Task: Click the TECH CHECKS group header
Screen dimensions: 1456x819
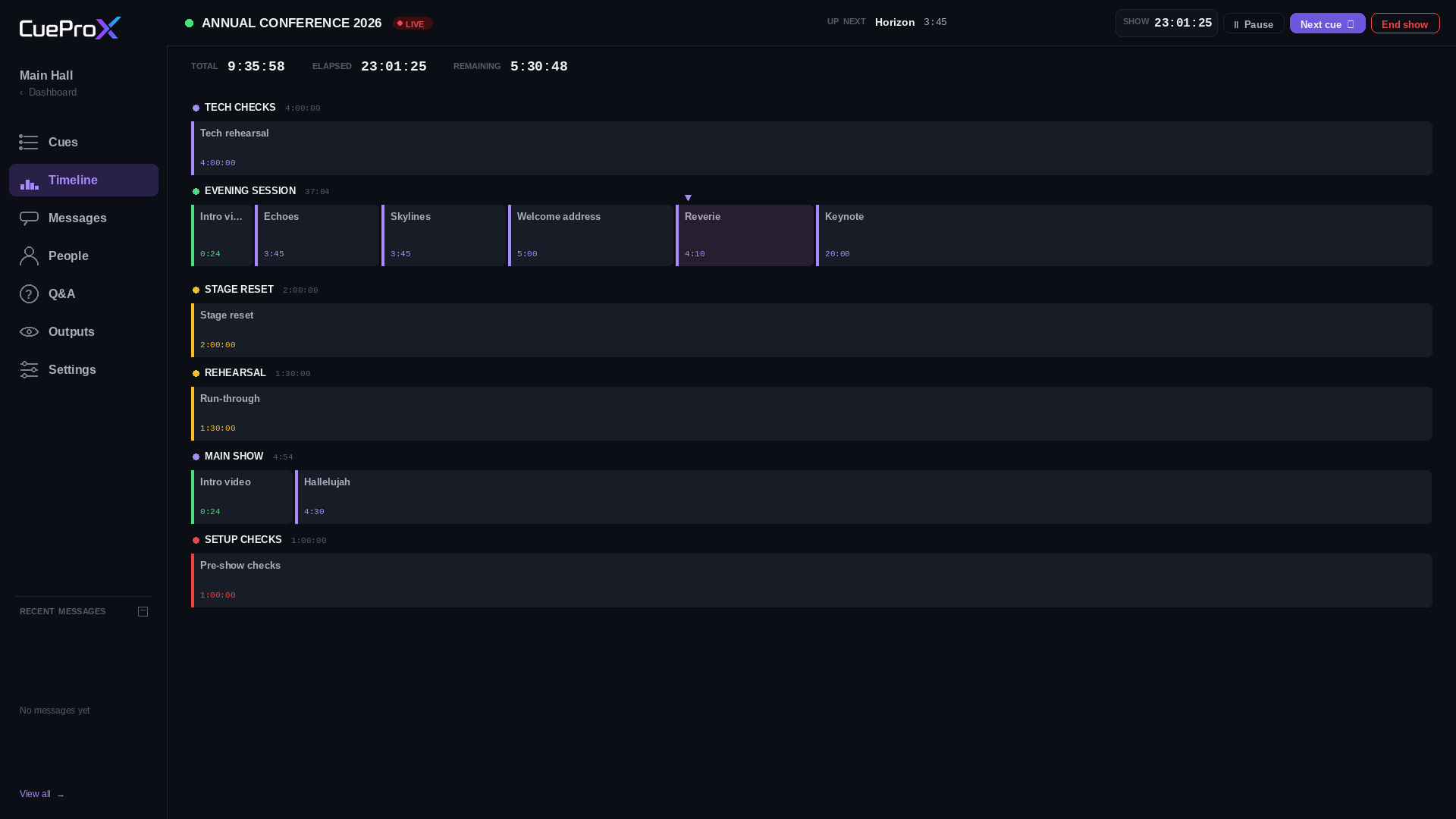Action: click(240, 108)
